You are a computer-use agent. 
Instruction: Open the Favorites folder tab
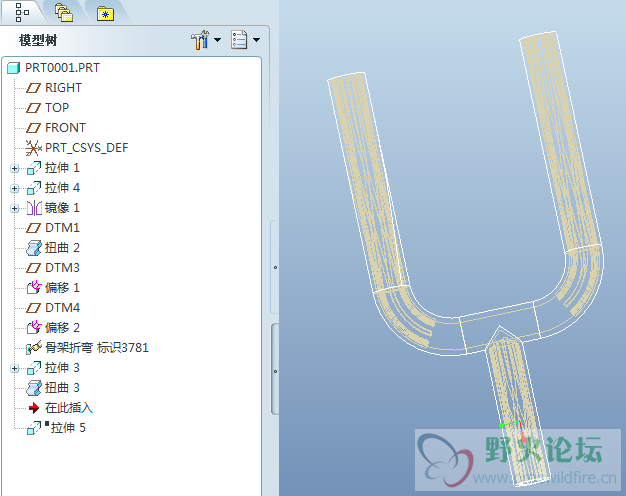(x=105, y=14)
